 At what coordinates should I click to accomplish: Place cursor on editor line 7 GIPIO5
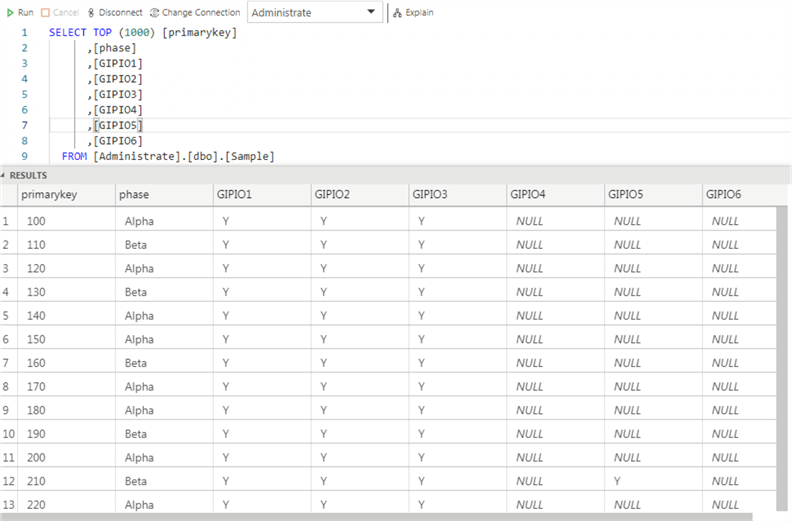click(x=118, y=125)
